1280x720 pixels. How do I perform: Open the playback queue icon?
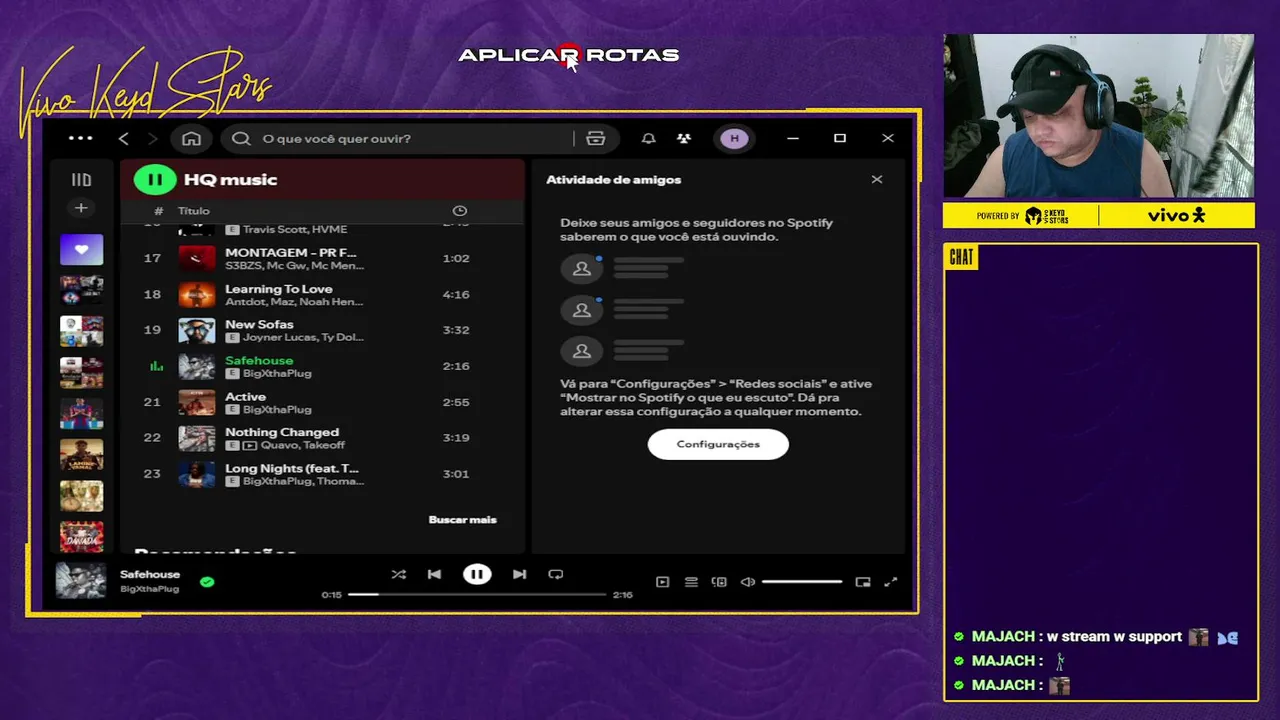click(x=691, y=582)
